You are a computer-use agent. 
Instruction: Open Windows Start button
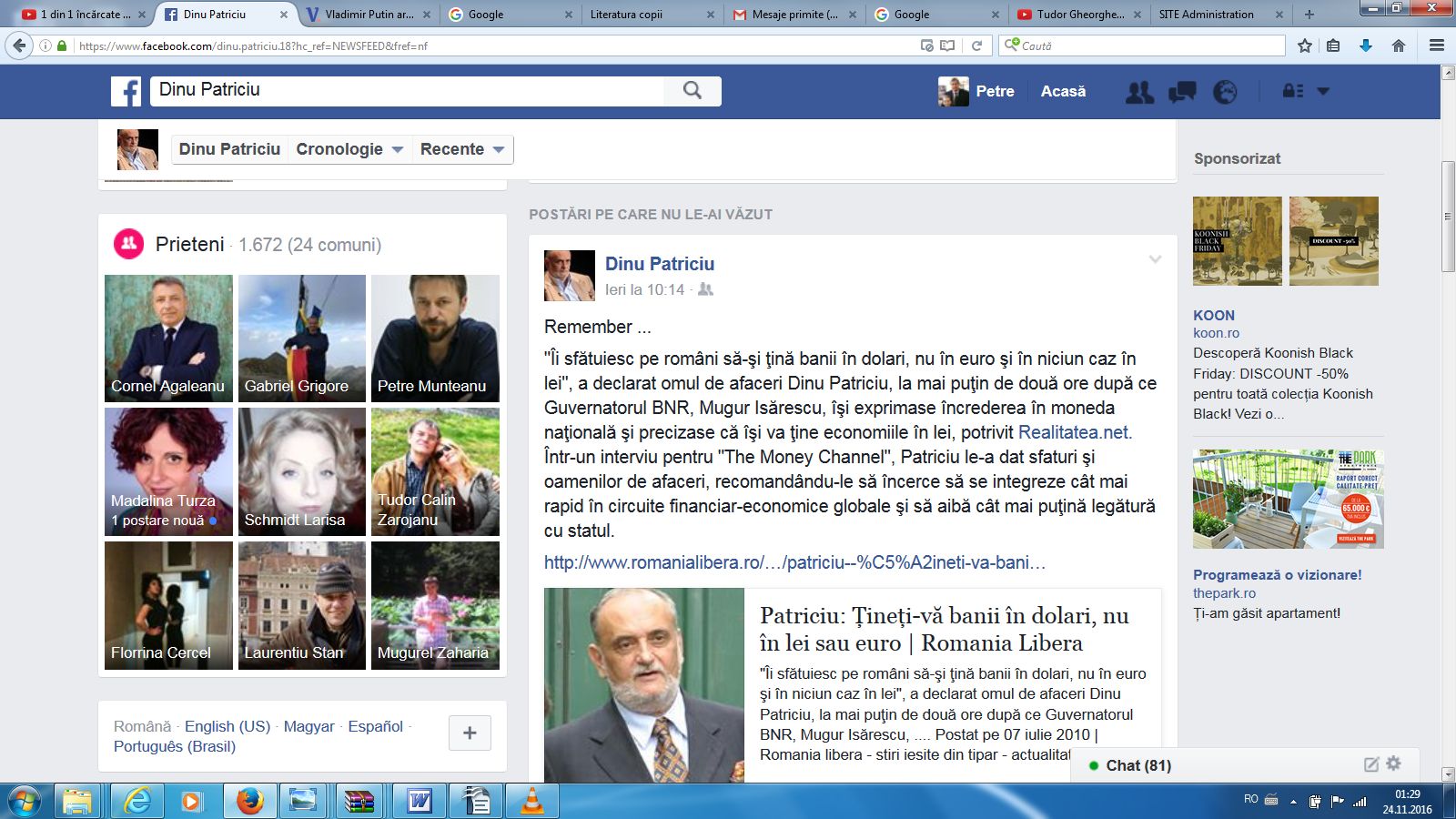[25, 802]
